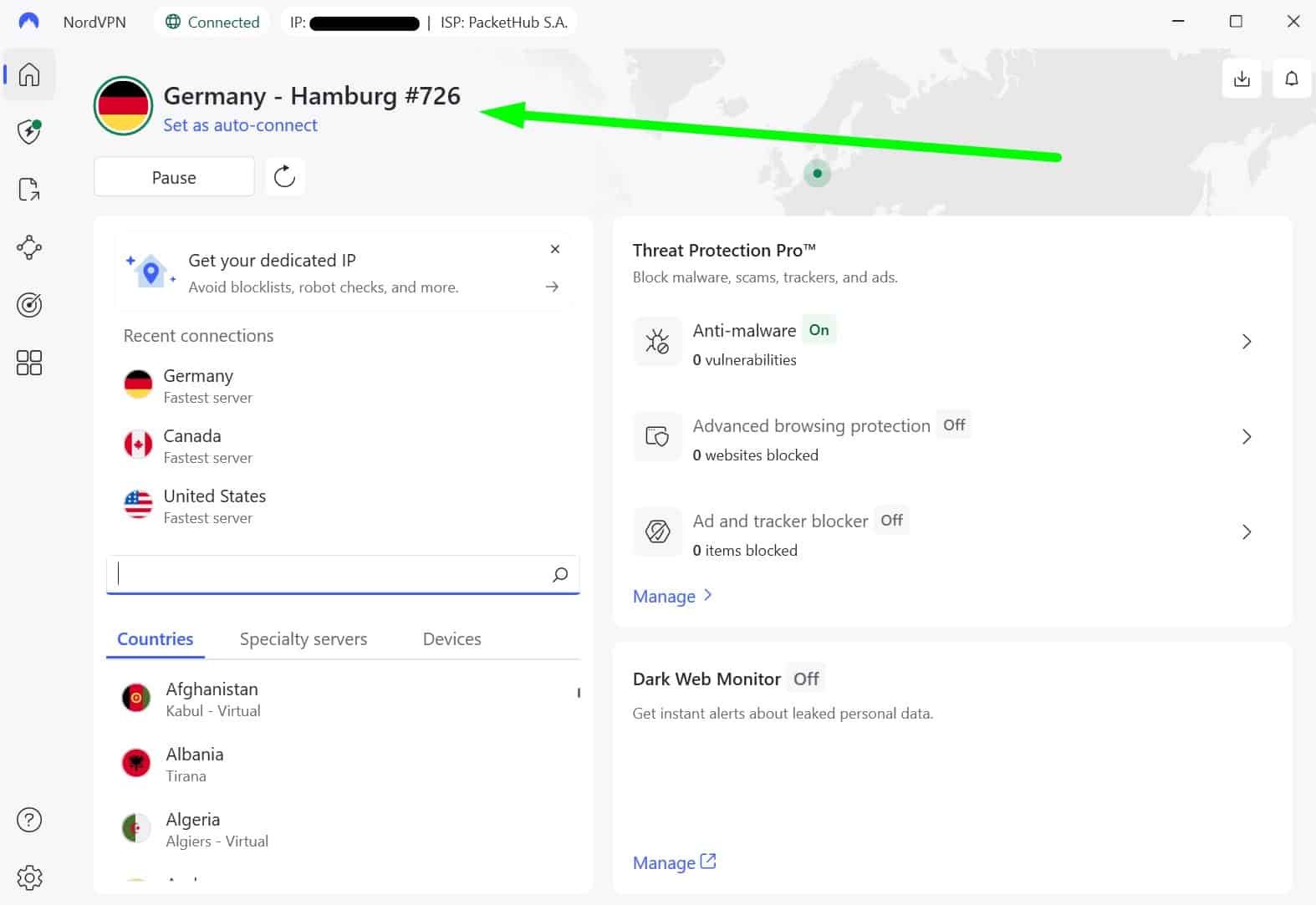The width and height of the screenshot is (1316, 905).
Task: Click the Canada flag in recent connections
Action: pos(138,445)
